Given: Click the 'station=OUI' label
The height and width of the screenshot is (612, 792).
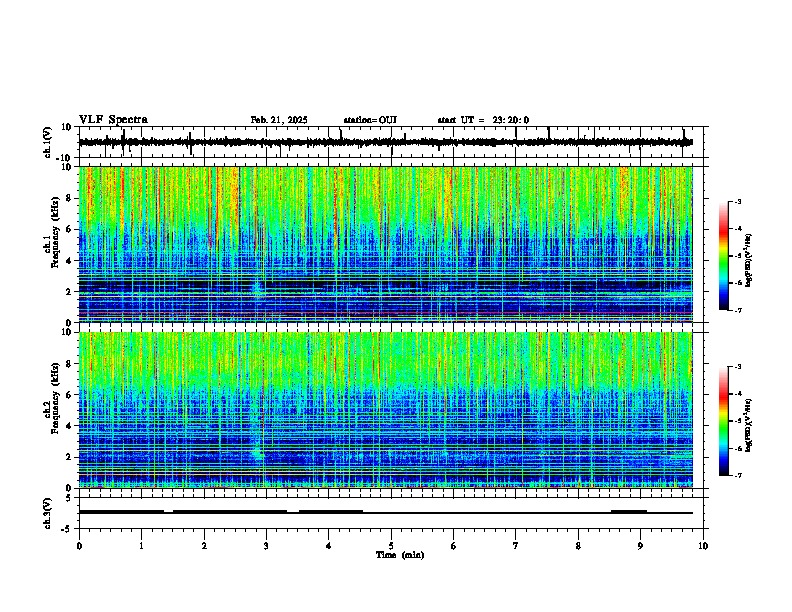Looking at the screenshot, I should click(x=370, y=120).
